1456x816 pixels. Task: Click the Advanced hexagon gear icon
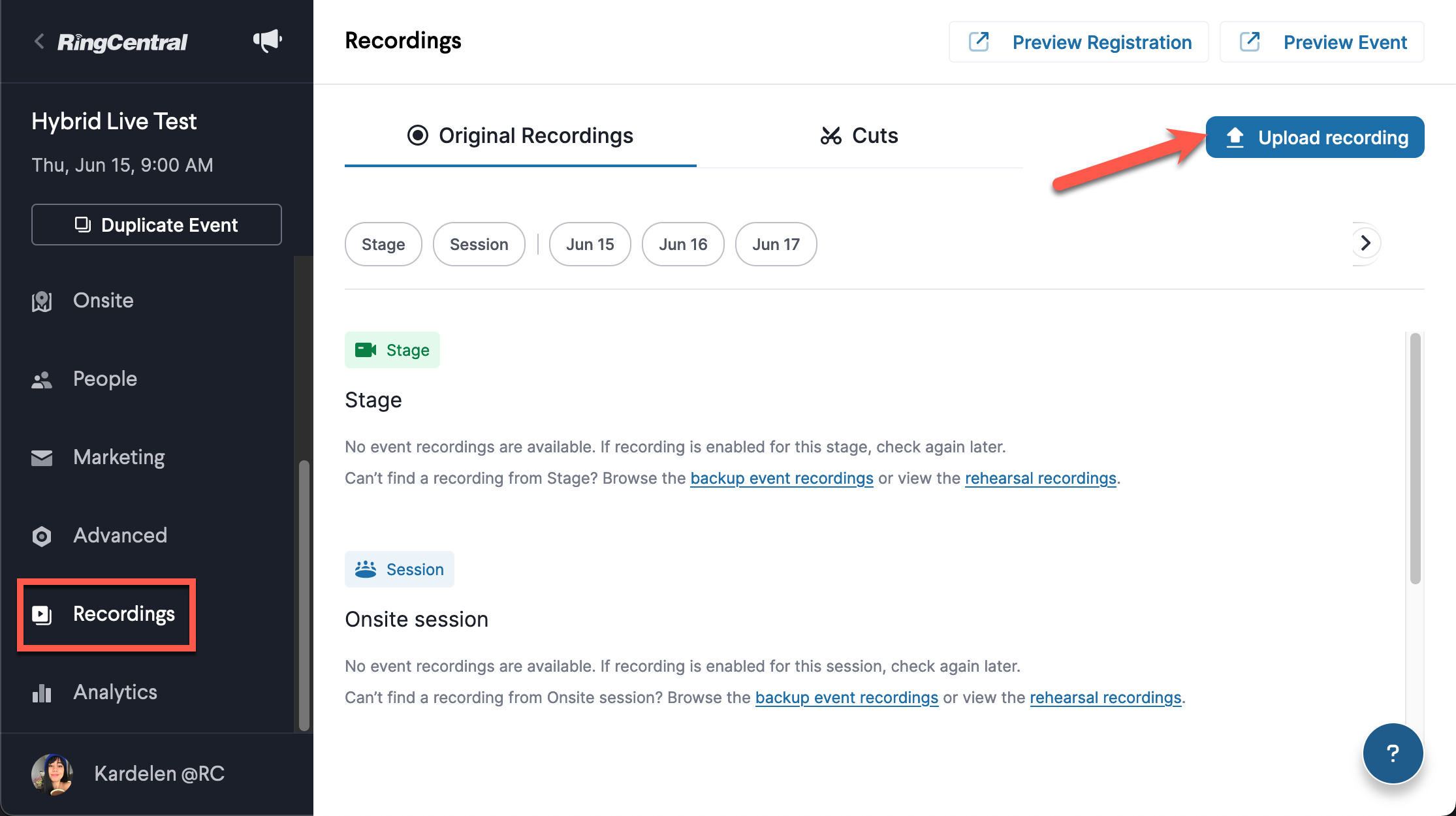(x=42, y=536)
